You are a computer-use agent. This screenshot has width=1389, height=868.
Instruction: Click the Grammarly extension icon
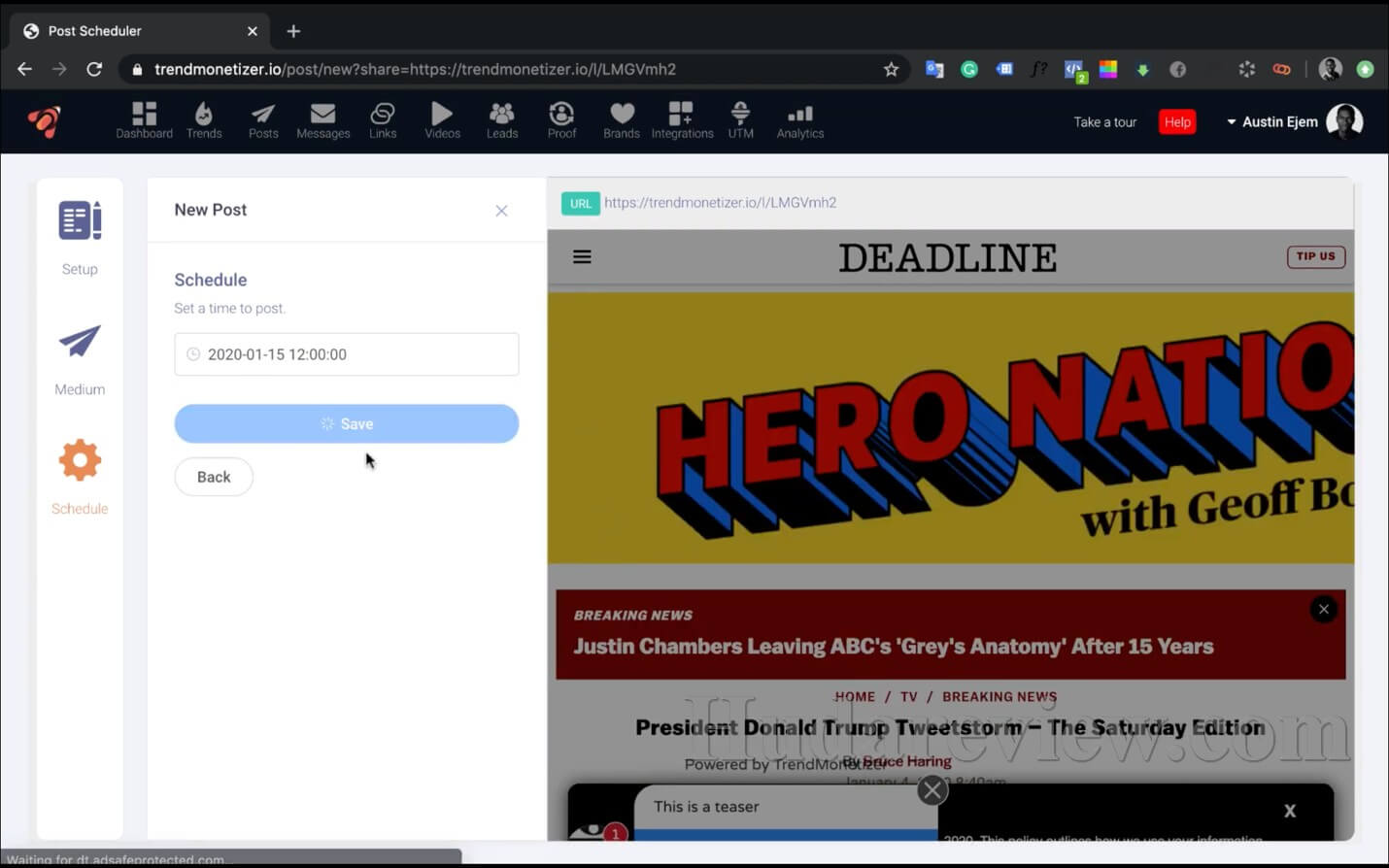pyautogui.click(x=969, y=69)
